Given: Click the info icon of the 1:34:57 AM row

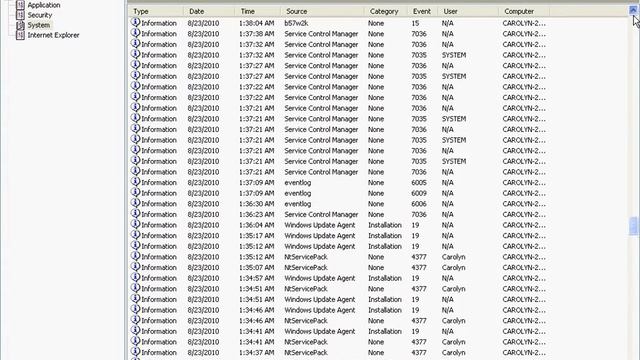Looking at the screenshot, I should coord(135,278).
